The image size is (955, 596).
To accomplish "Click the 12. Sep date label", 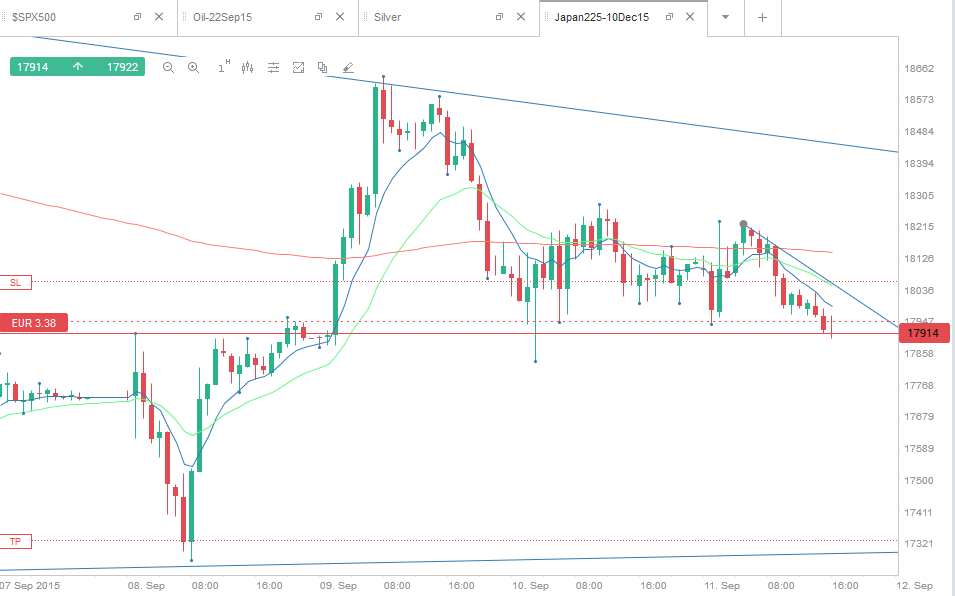I will [914, 586].
